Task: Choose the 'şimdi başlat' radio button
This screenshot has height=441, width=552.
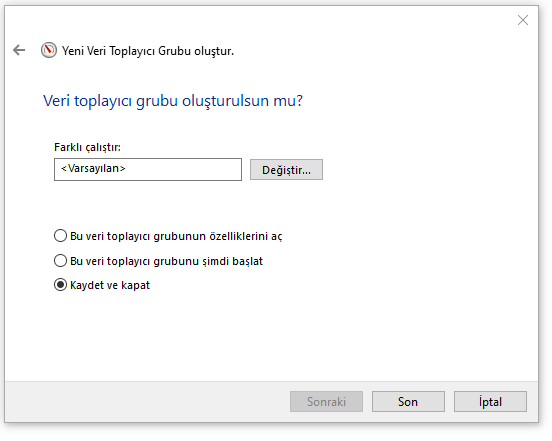Action: click(x=60, y=261)
